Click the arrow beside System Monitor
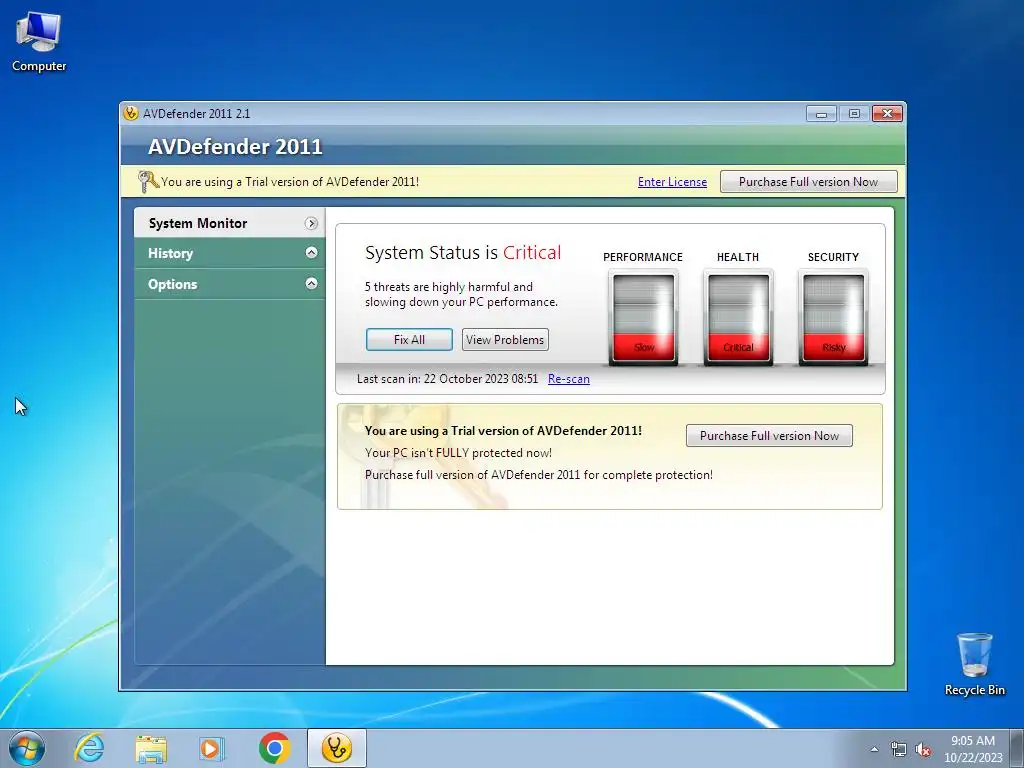Viewport: 1024px width, 768px height. [x=312, y=223]
